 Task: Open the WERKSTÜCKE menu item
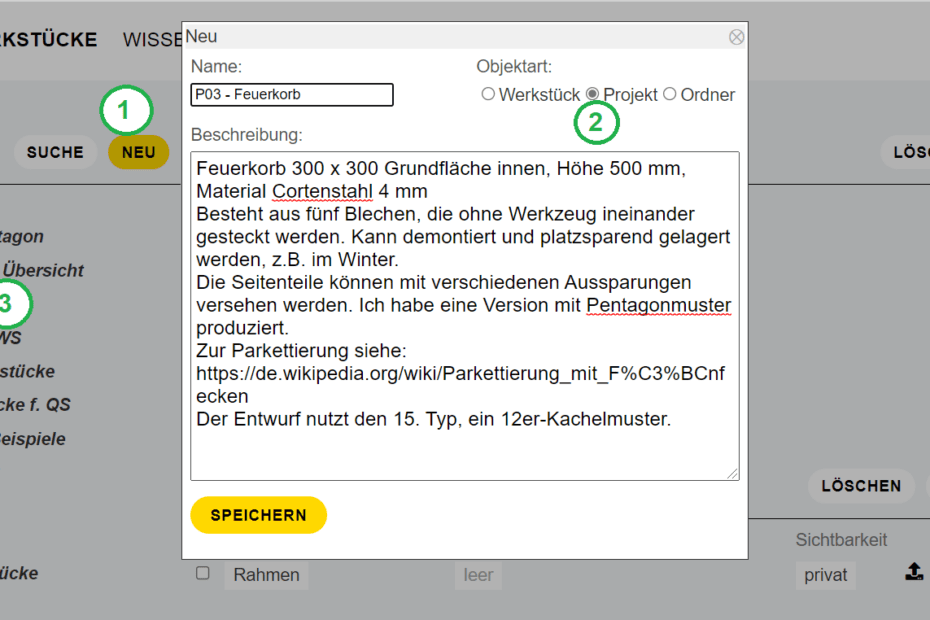click(49, 40)
